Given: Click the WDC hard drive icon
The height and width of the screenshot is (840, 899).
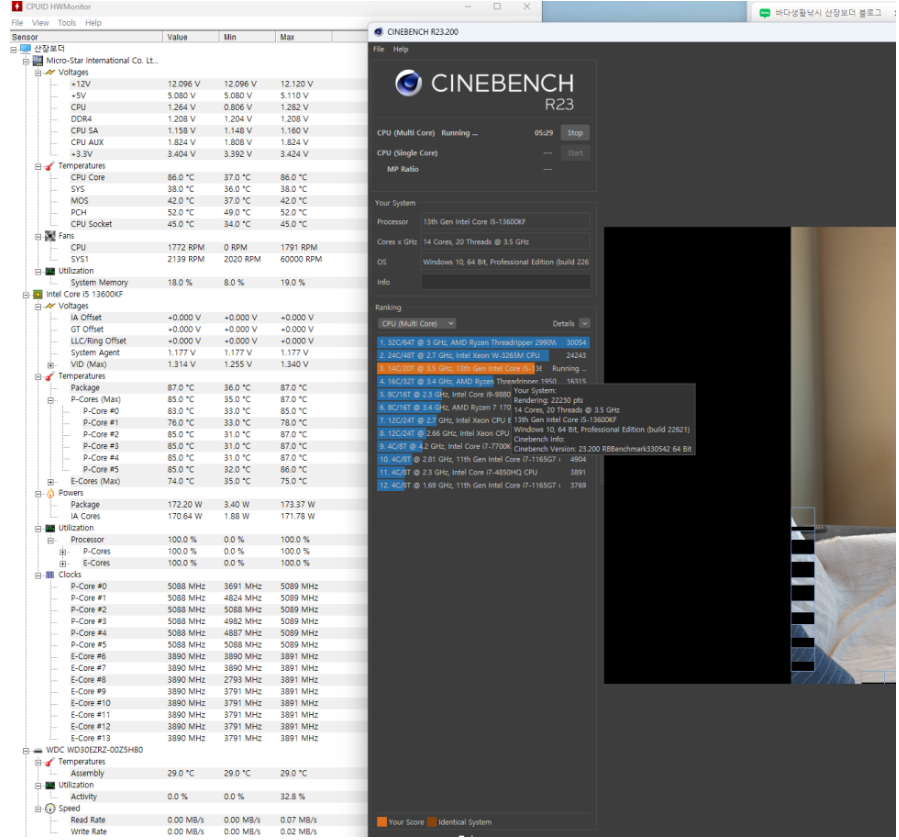Looking at the screenshot, I should [x=38, y=751].
